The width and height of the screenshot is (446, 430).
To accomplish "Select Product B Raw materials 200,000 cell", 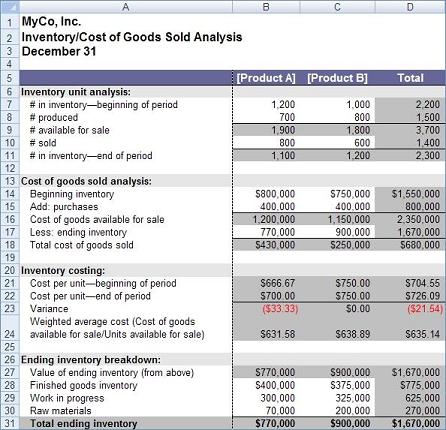I will click(337, 411).
